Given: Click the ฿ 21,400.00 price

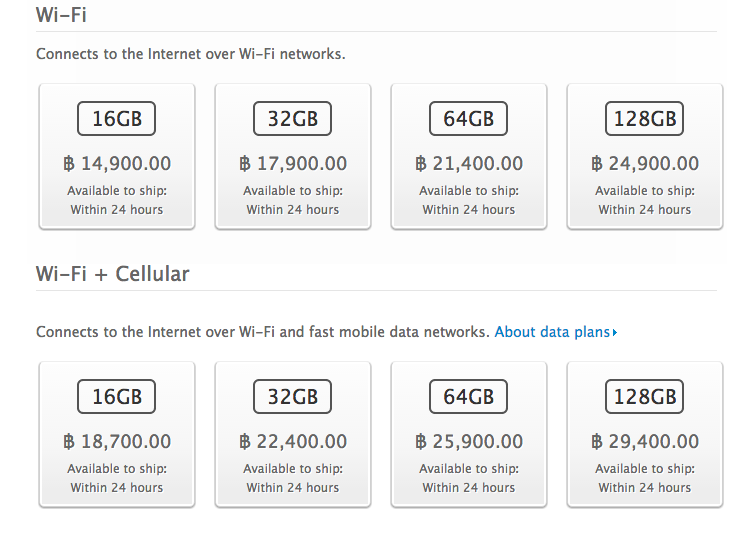Looking at the screenshot, I should [469, 164].
